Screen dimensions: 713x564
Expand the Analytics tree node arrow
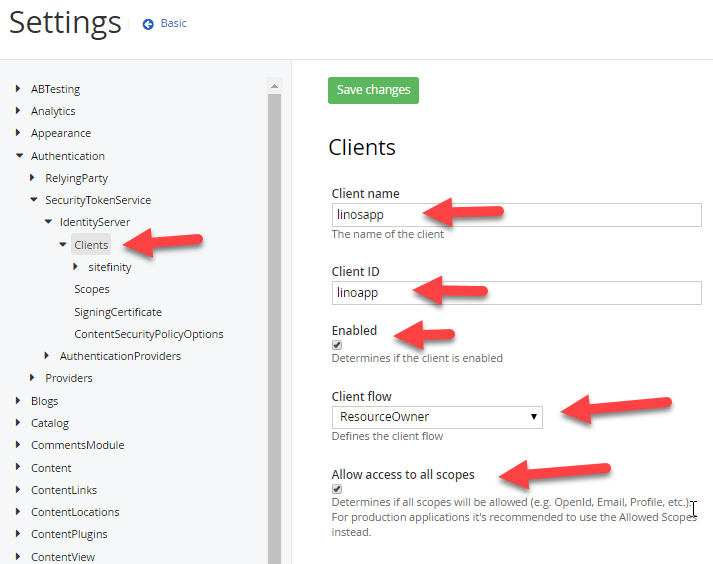[x=18, y=111]
